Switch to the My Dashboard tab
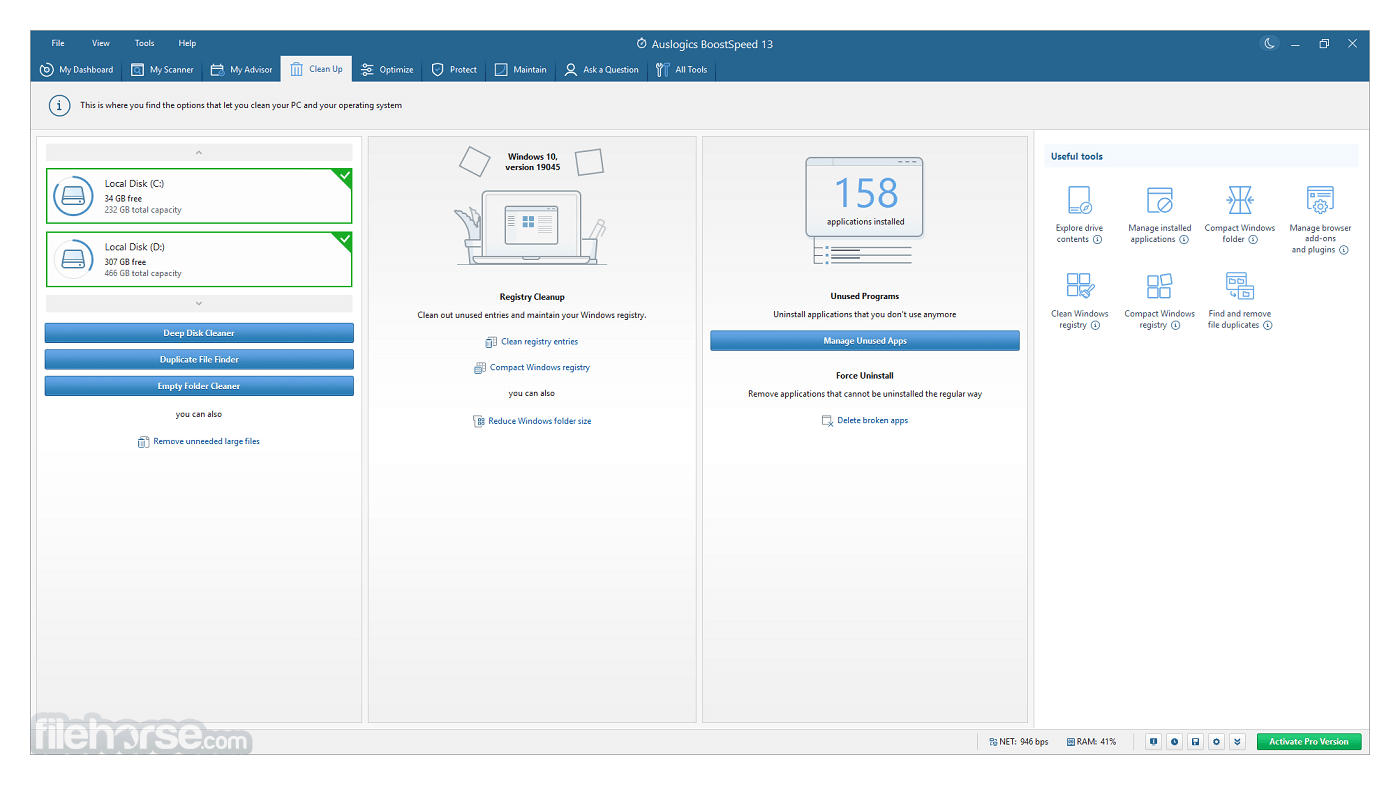 [76, 70]
